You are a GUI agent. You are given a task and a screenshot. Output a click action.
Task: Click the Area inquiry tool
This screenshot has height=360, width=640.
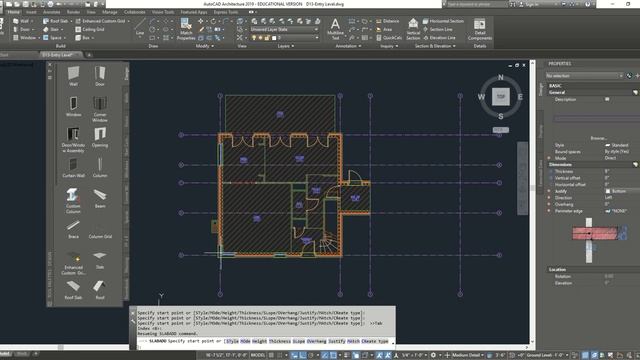[x=384, y=29]
